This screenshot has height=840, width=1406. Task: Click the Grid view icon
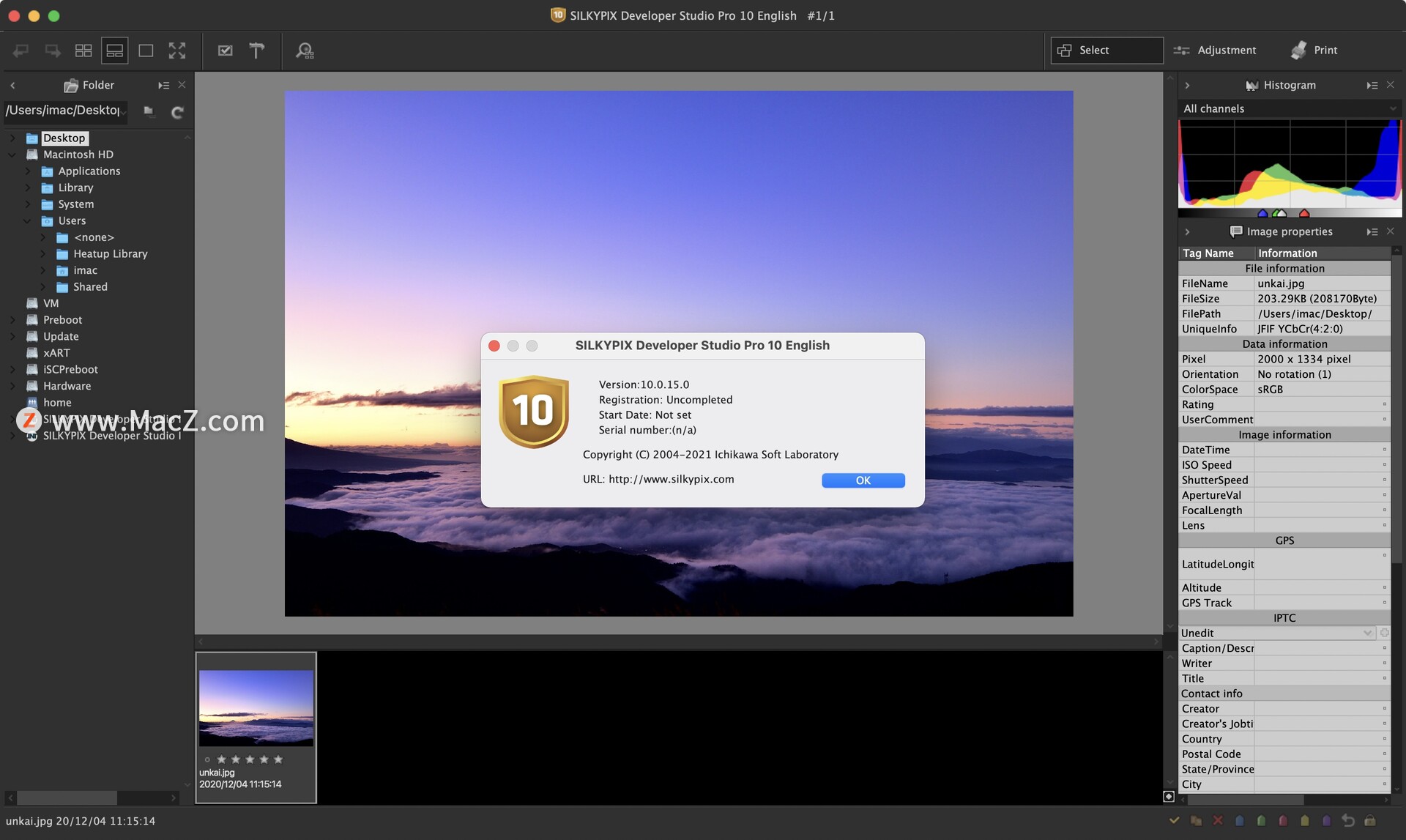coord(83,49)
